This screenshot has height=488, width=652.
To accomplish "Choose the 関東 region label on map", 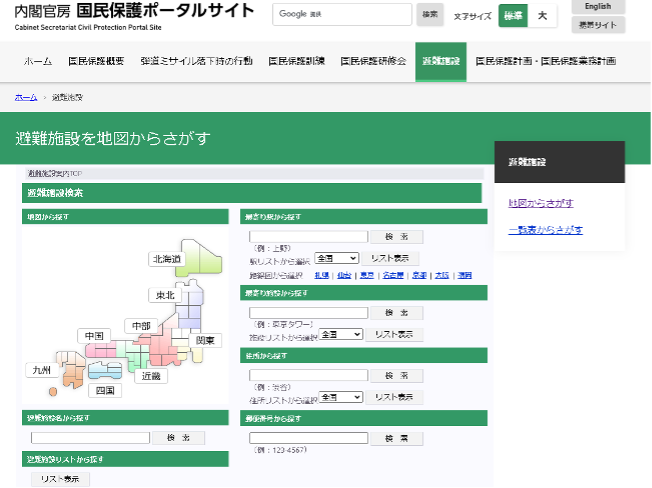I will tap(205, 340).
